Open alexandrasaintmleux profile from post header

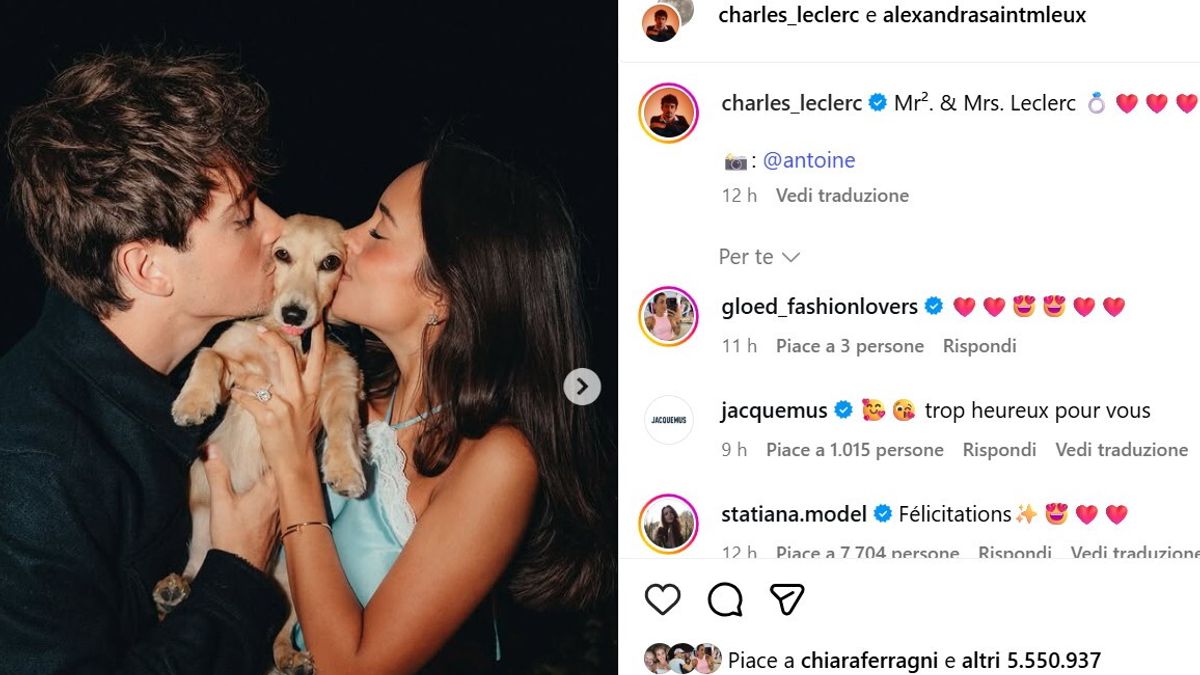tap(984, 15)
